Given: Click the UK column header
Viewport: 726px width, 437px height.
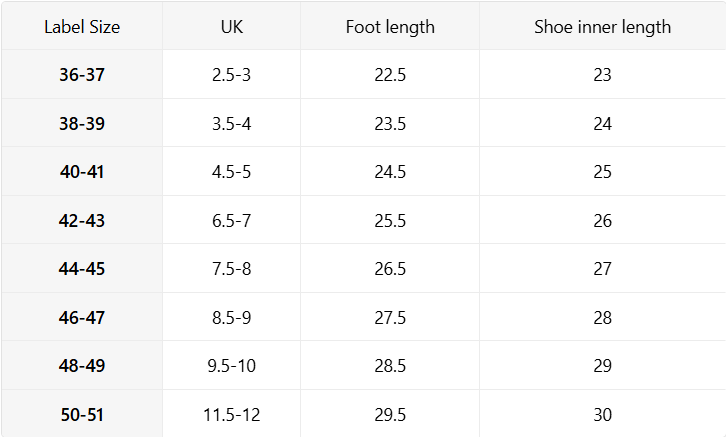Looking at the screenshot, I should coord(231,27).
